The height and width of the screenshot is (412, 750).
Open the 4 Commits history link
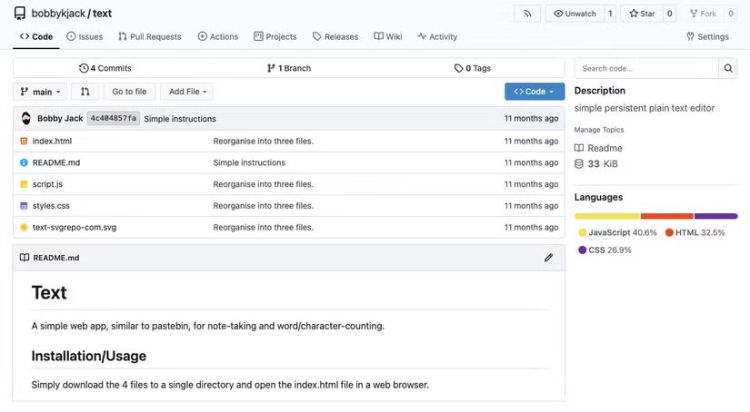(x=105, y=68)
